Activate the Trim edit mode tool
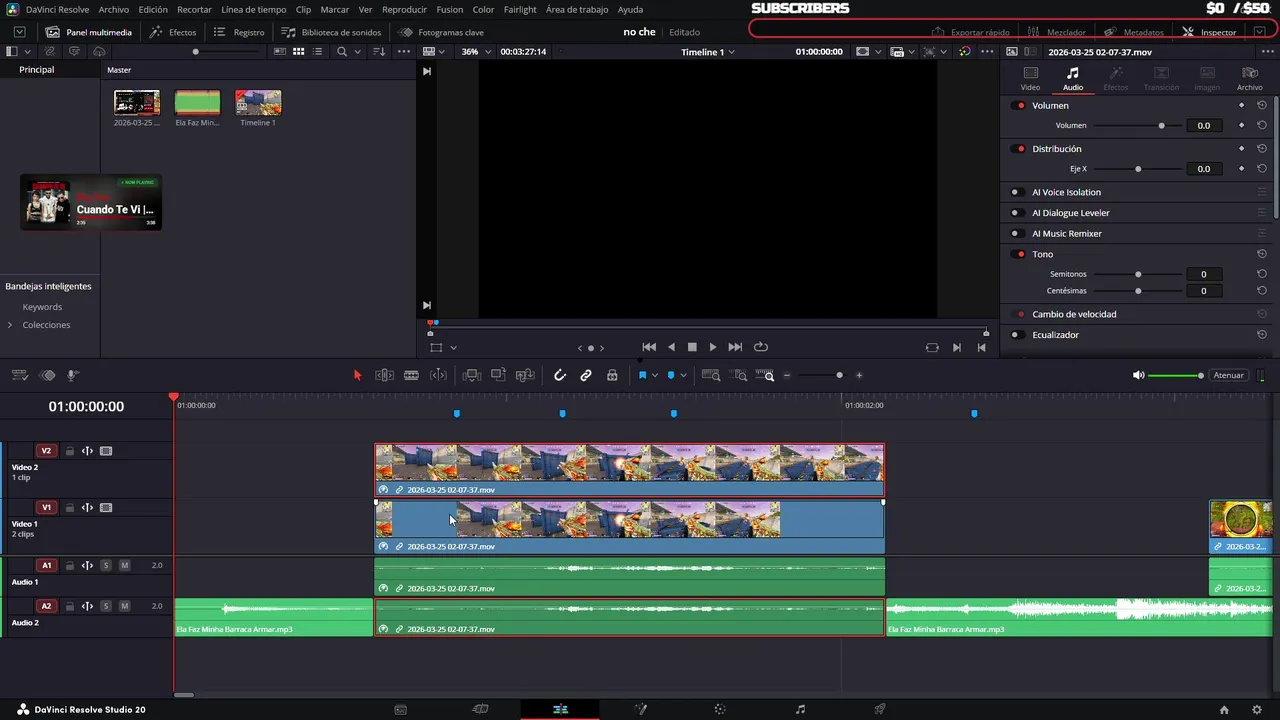 (x=384, y=375)
